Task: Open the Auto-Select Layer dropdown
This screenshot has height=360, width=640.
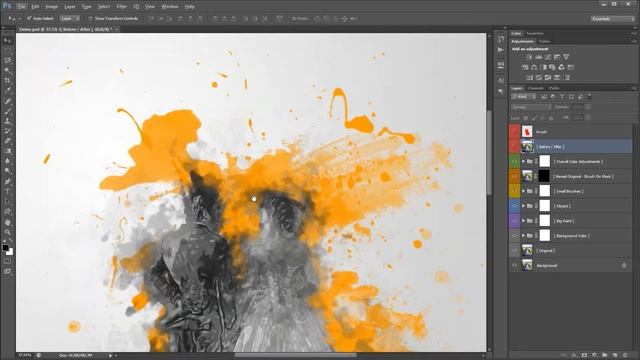Action: pos(70,18)
